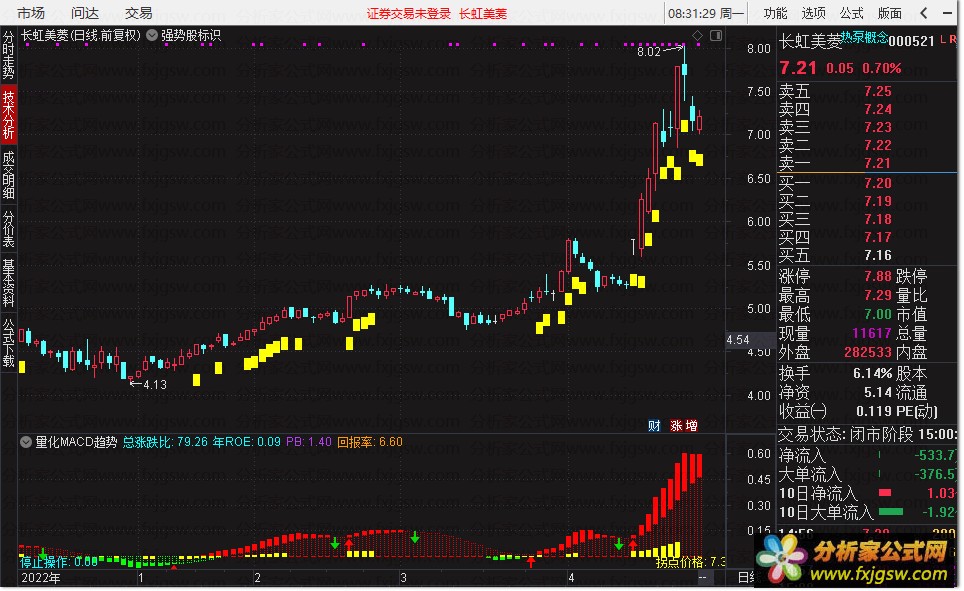Toggle the side panel icon above chart
Screen dimensions: 964x591
click(716, 36)
